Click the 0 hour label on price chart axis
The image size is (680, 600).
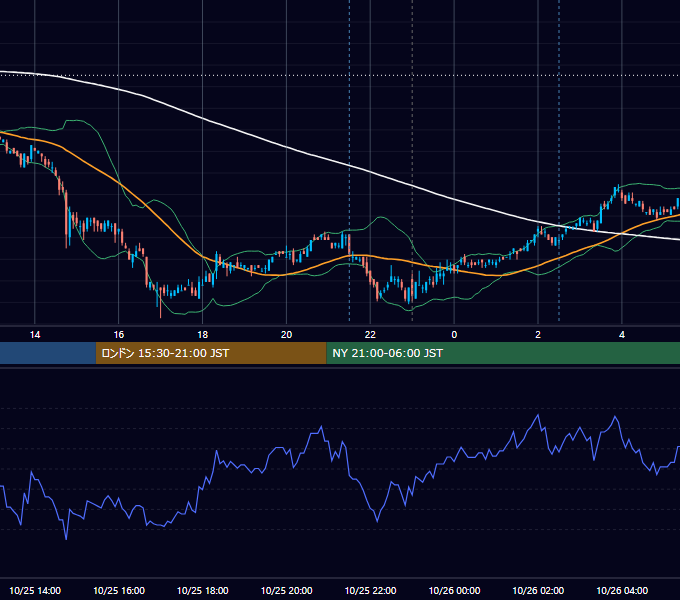point(454,335)
